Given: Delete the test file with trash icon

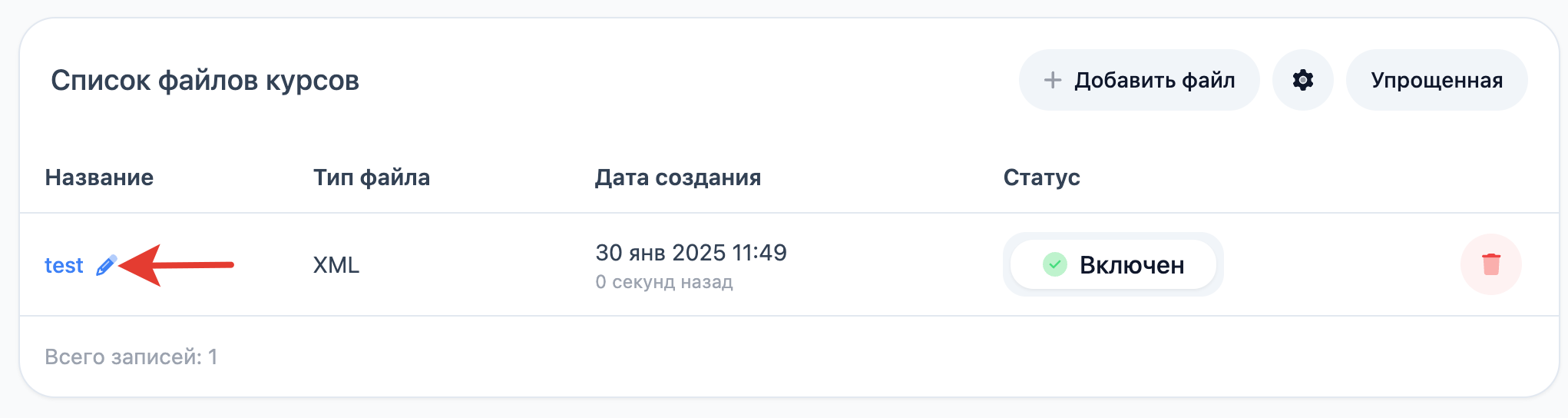Looking at the screenshot, I should 1490,264.
